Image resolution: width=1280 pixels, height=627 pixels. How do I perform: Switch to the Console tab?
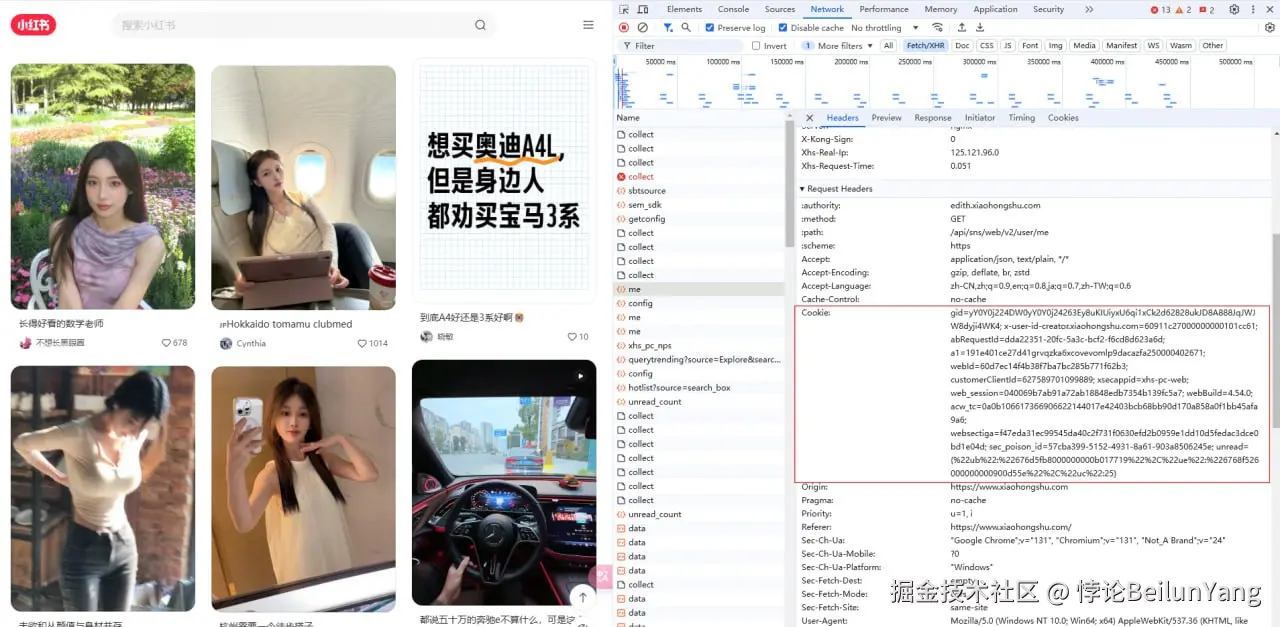click(733, 9)
